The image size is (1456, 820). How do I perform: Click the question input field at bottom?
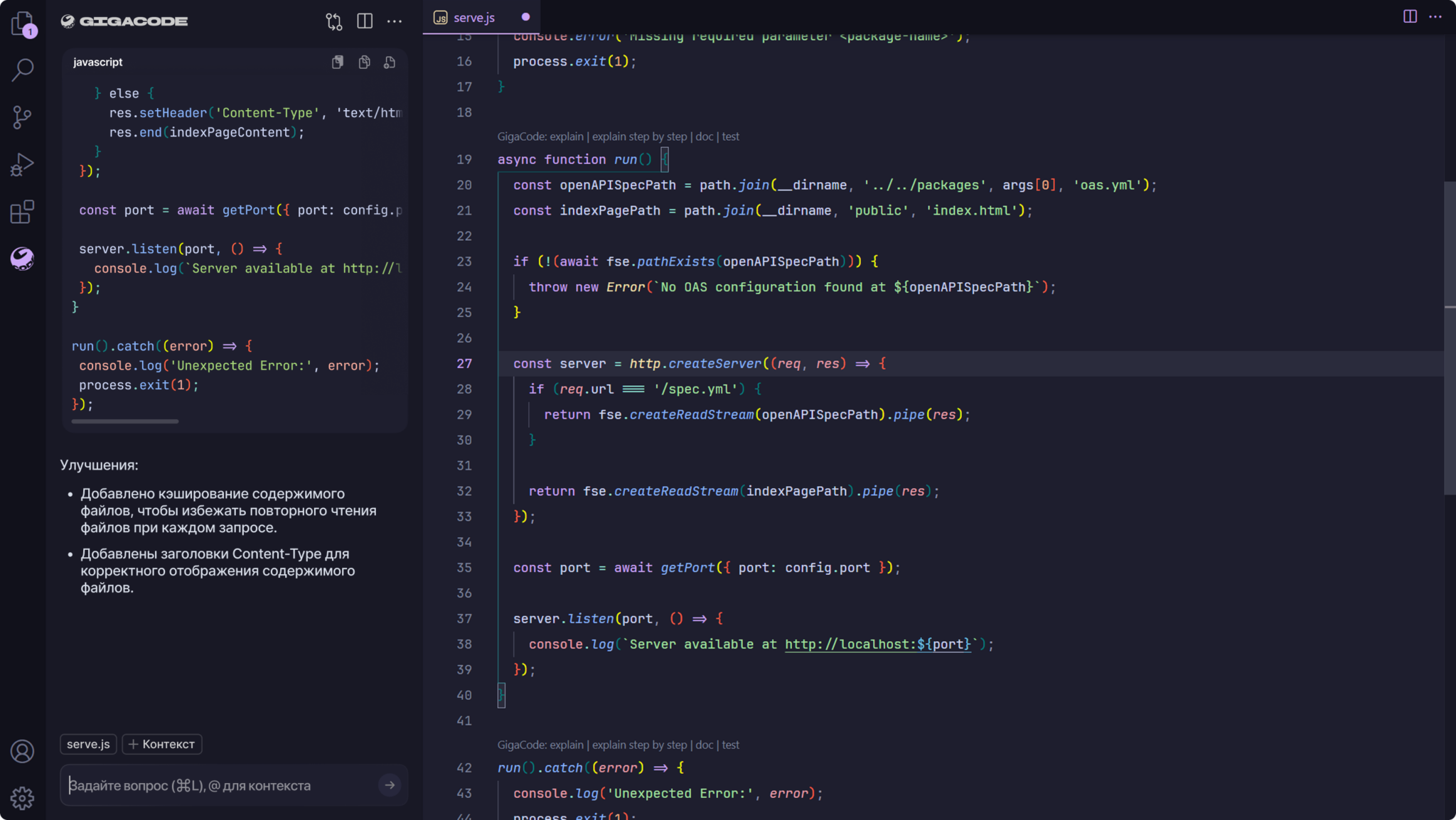[x=213, y=785]
